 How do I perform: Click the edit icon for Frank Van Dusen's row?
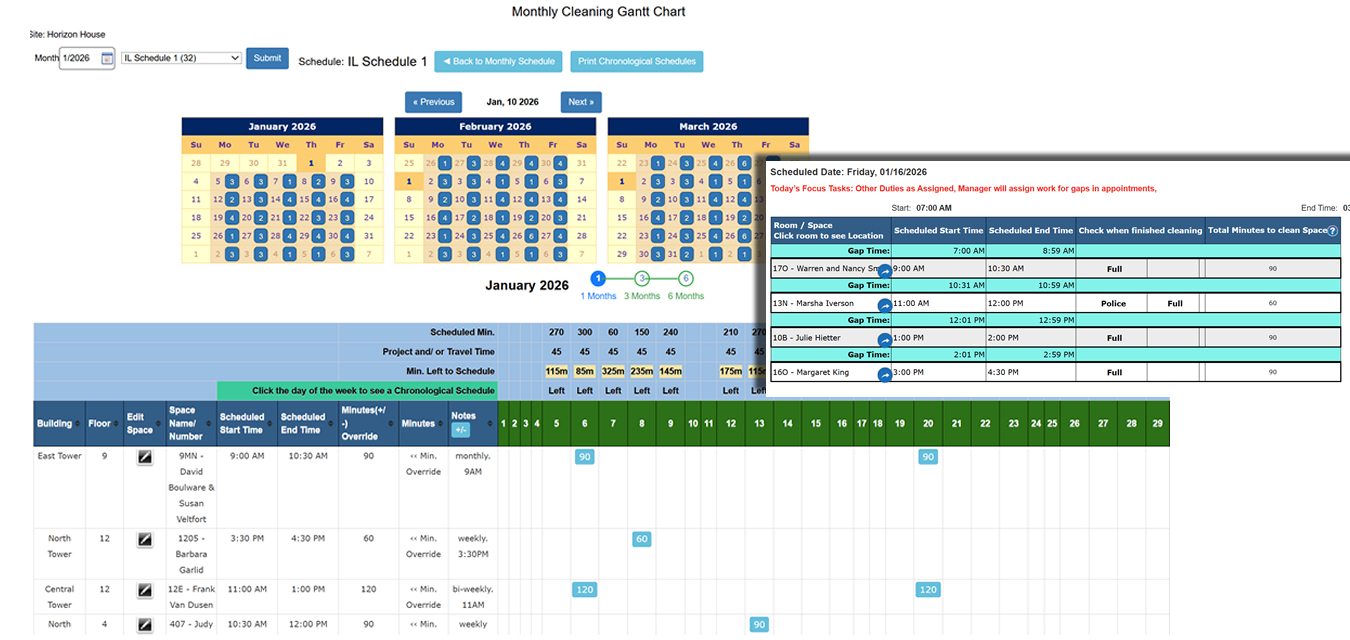click(x=143, y=589)
